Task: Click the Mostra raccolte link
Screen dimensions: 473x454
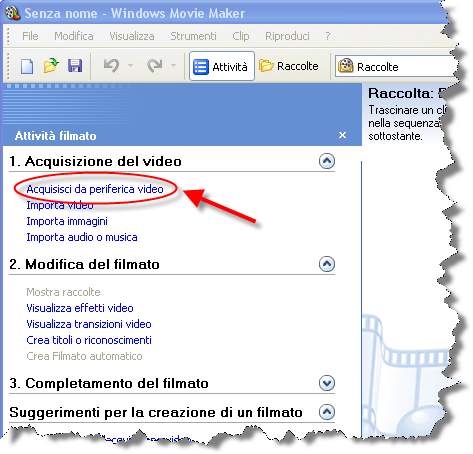Action: [63, 292]
